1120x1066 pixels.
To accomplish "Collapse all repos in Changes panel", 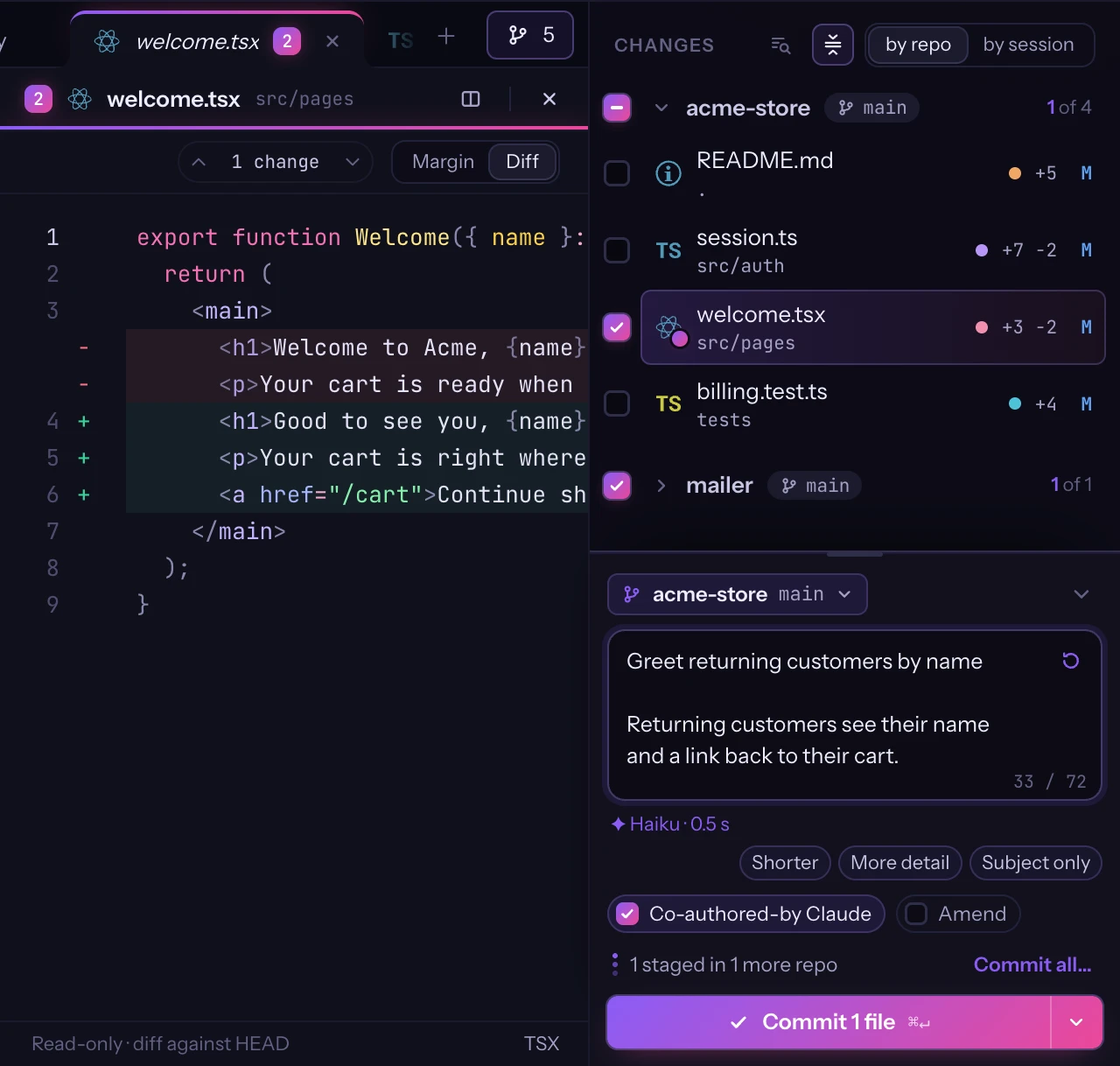I will click(833, 45).
